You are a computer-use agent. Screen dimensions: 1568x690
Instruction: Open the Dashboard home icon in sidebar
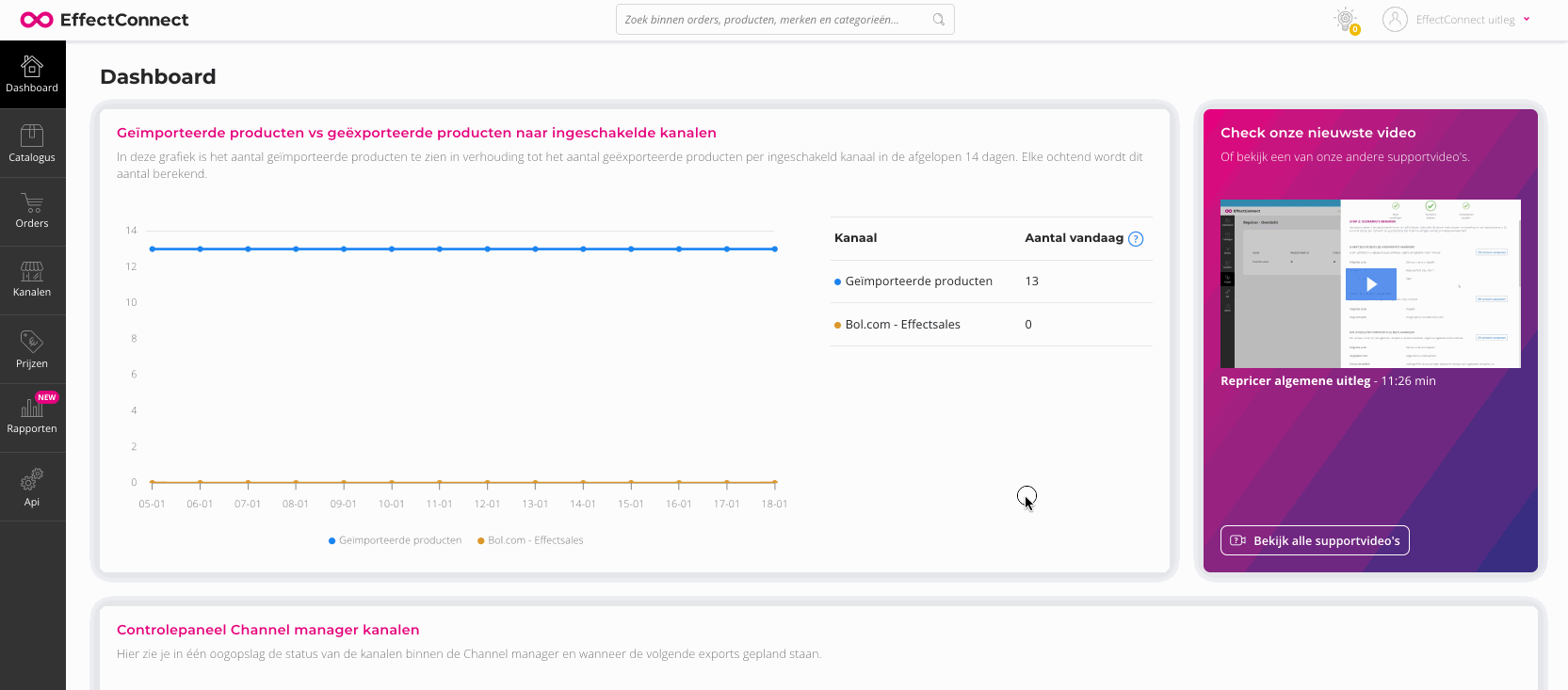click(x=32, y=66)
